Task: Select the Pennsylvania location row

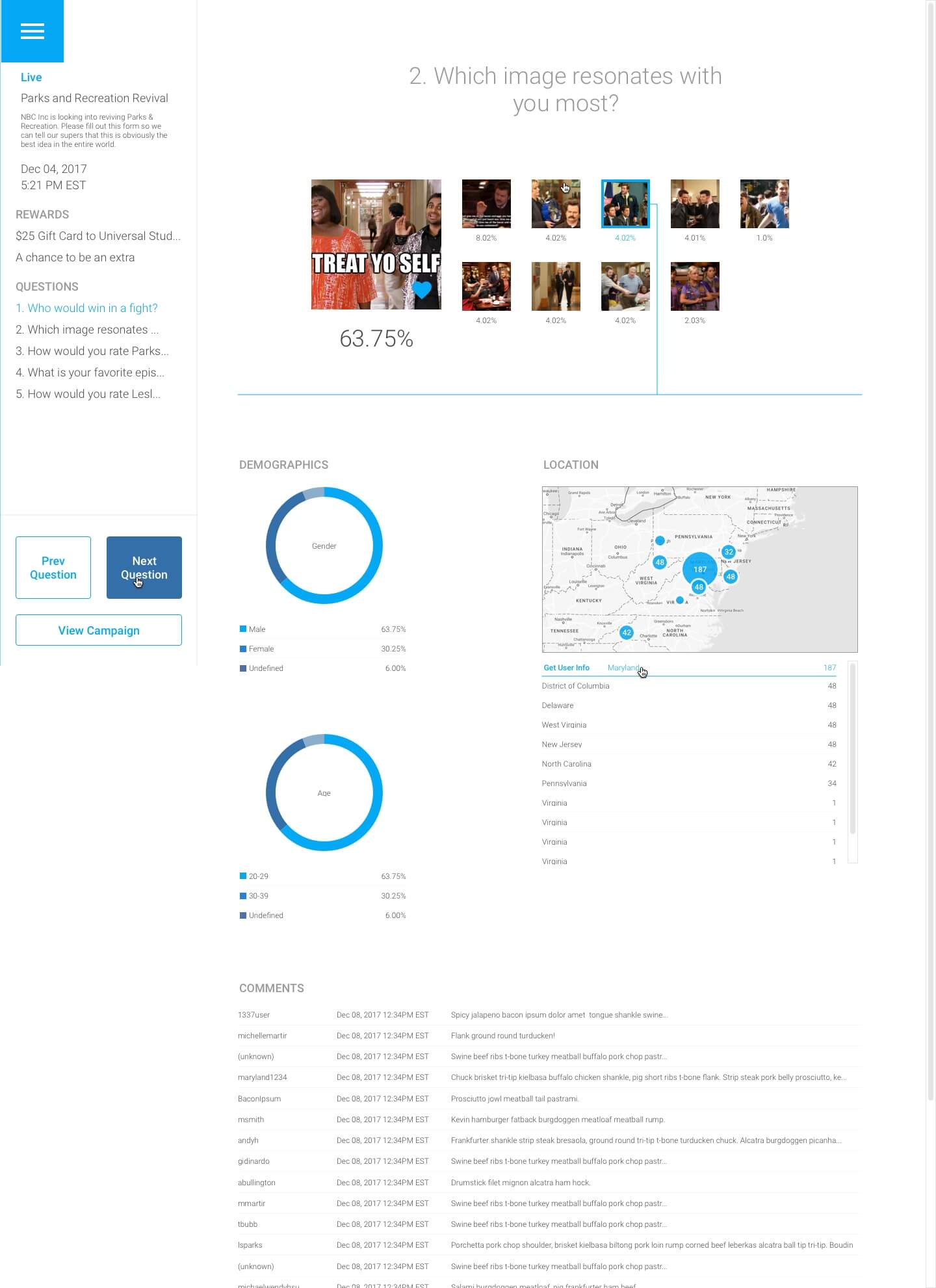Action: [x=689, y=783]
